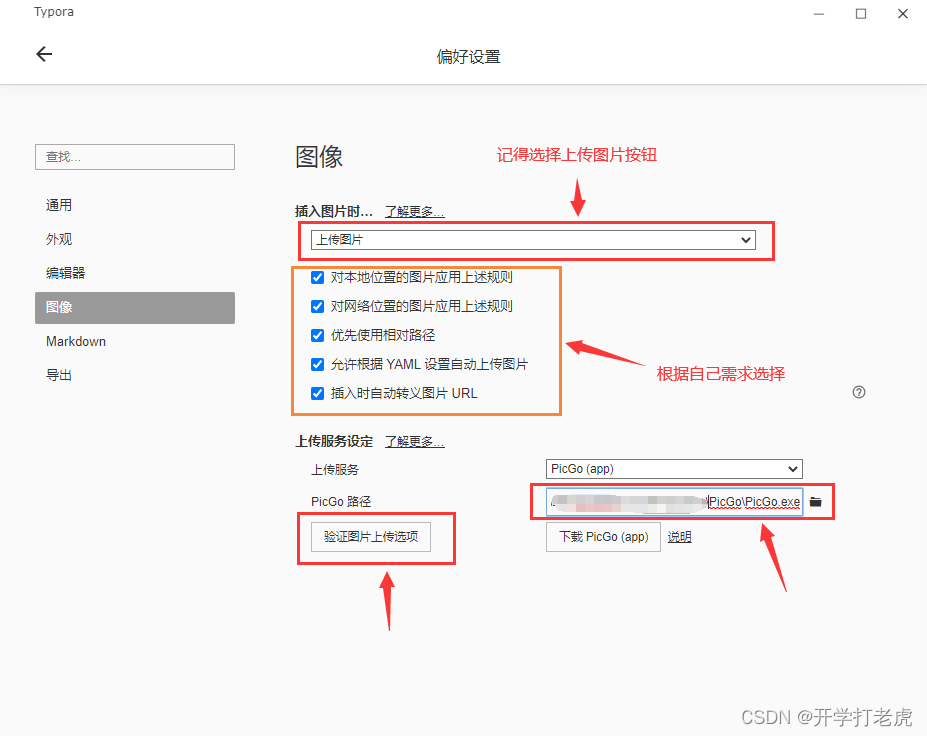Image resolution: width=927 pixels, height=736 pixels.
Task: Select 外观 in the settings sidebar
Action: point(135,239)
